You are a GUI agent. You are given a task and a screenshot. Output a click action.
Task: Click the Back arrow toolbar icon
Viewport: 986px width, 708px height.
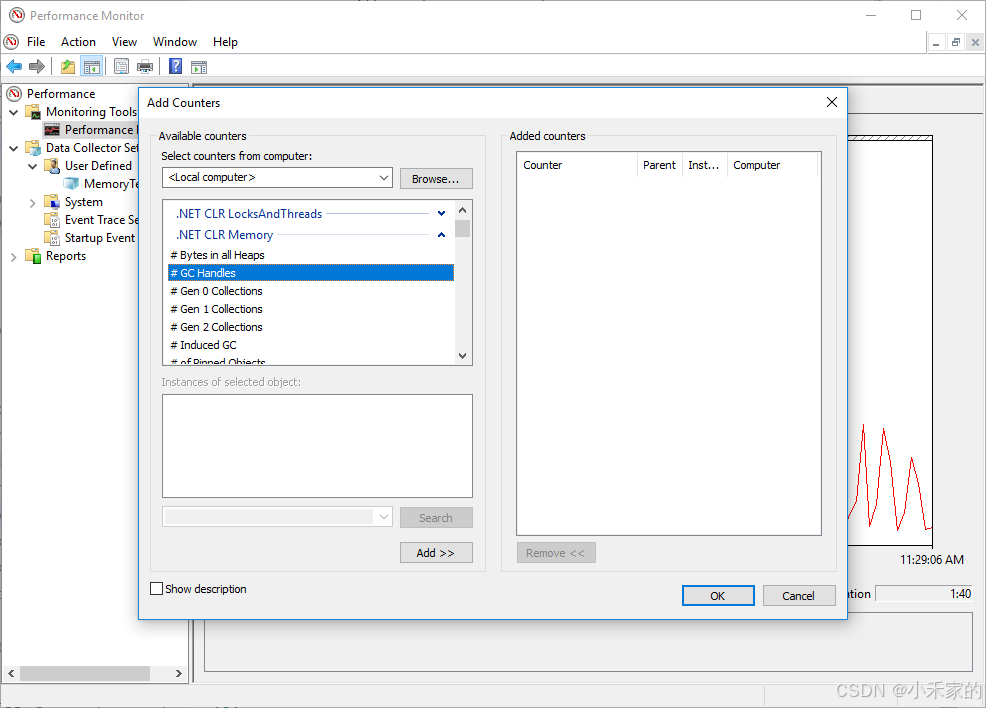[14, 66]
